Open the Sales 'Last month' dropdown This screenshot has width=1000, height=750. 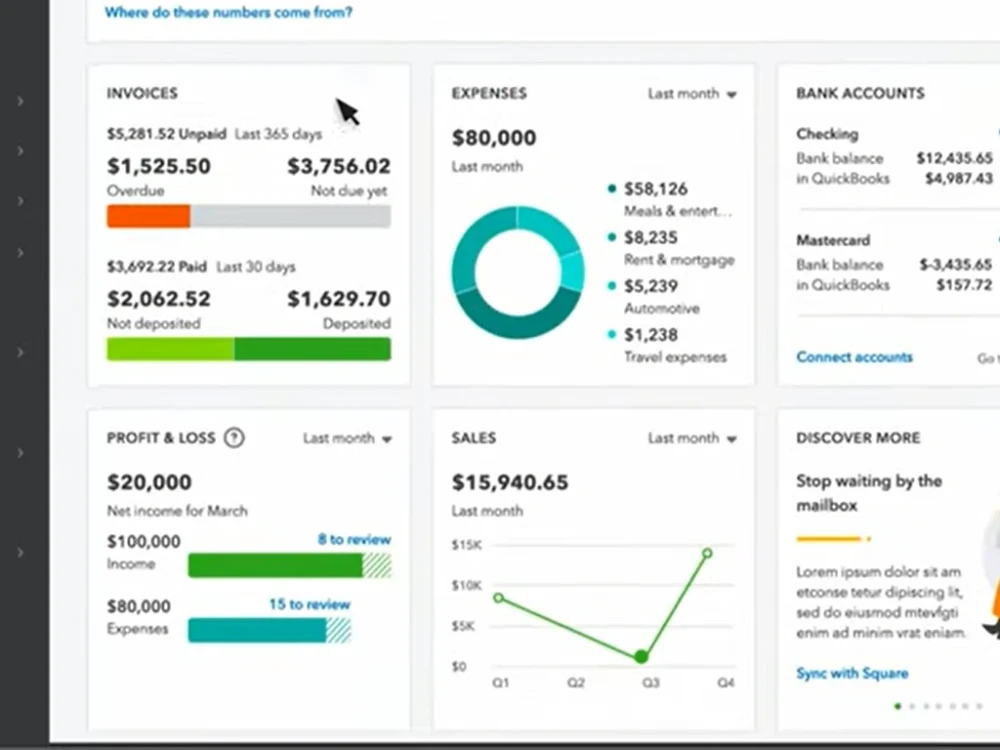pyautogui.click(x=692, y=438)
